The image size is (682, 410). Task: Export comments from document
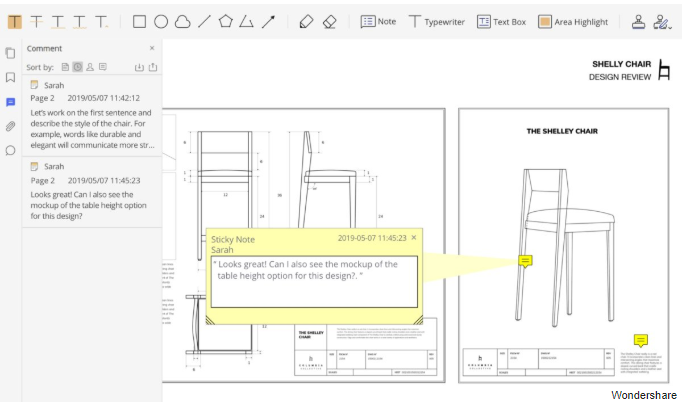point(153,67)
